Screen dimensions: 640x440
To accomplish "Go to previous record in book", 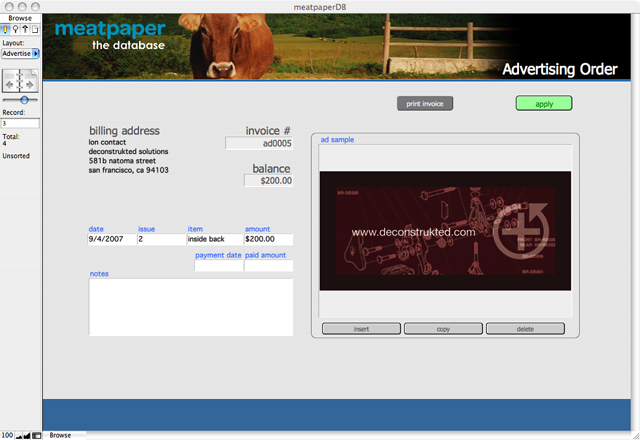I will pyautogui.click(x=11, y=84).
